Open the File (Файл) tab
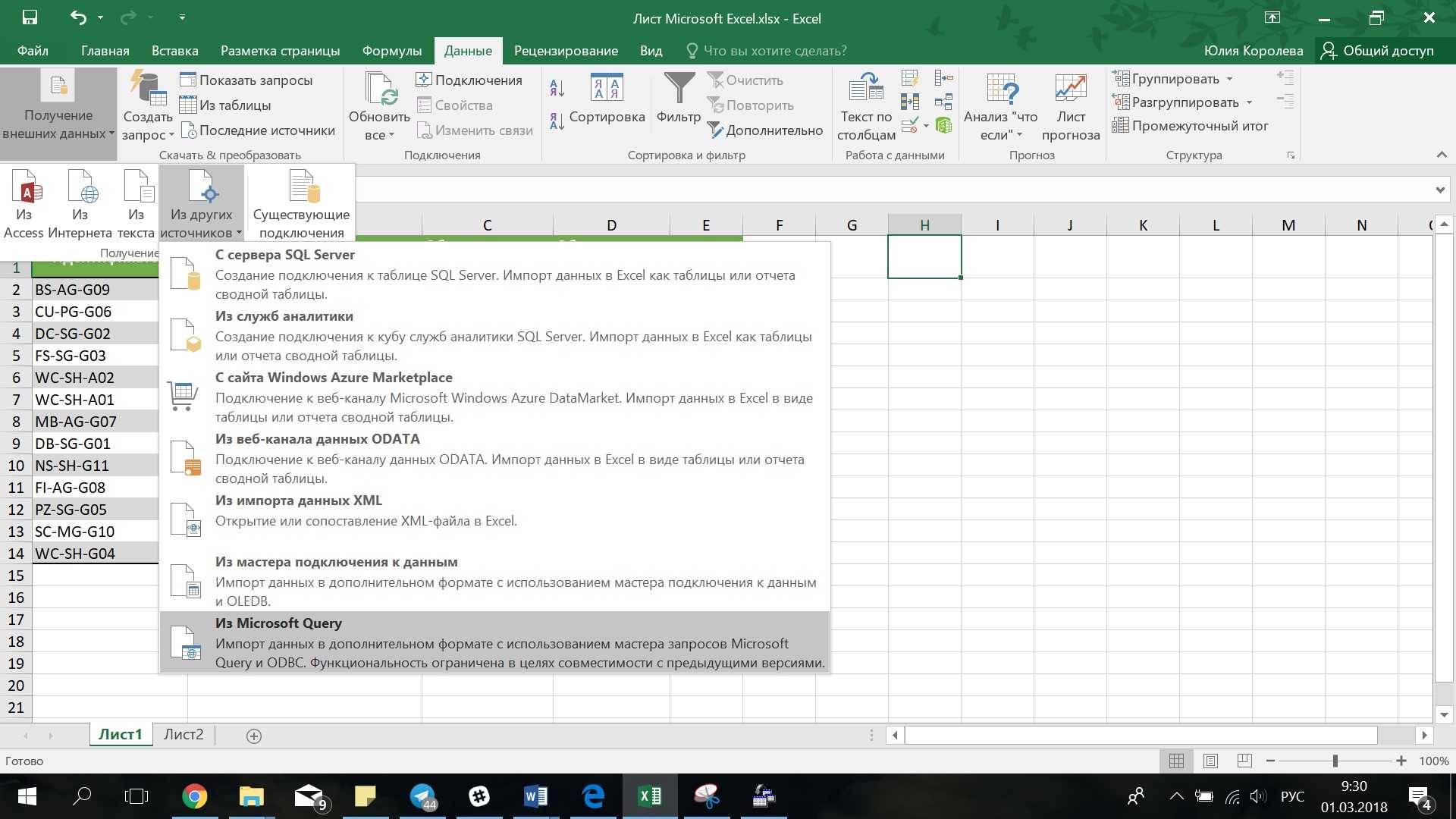This screenshot has height=819, width=1456. 33,51
